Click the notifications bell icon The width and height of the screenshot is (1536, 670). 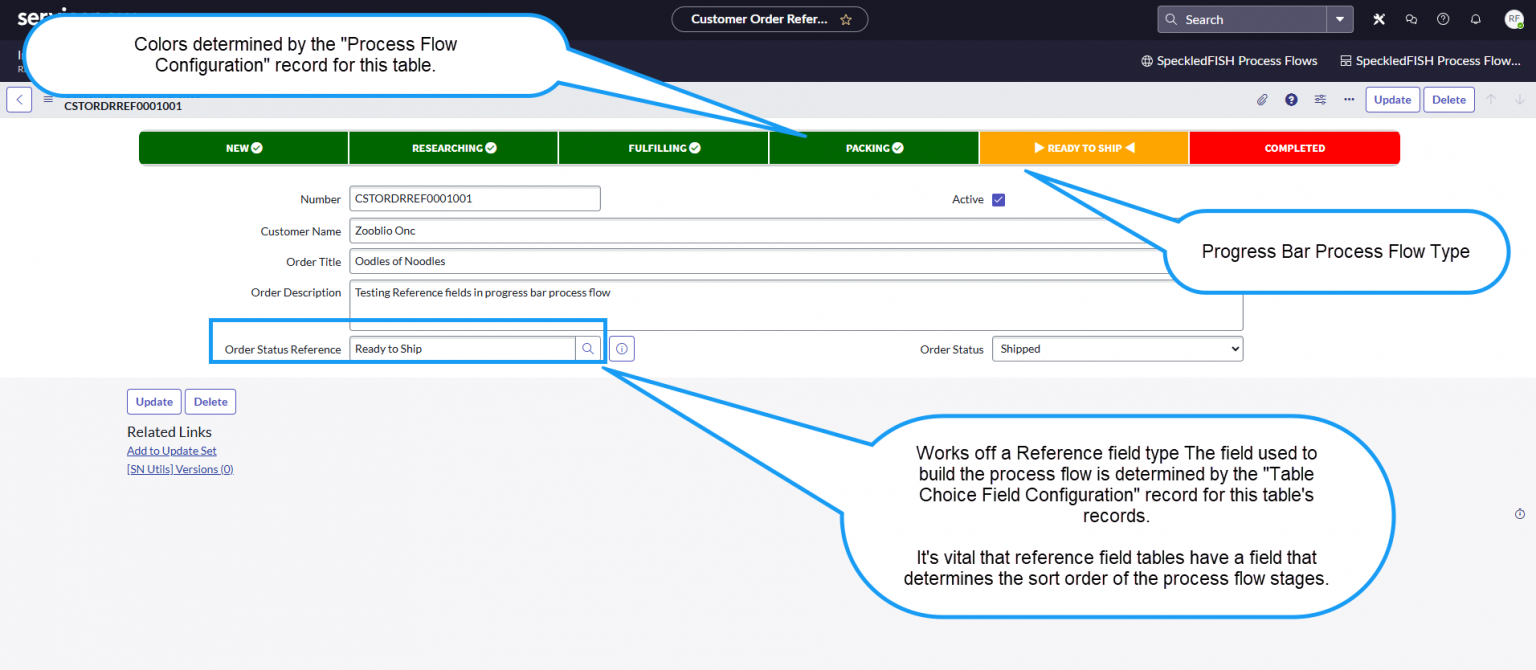[1475, 18]
